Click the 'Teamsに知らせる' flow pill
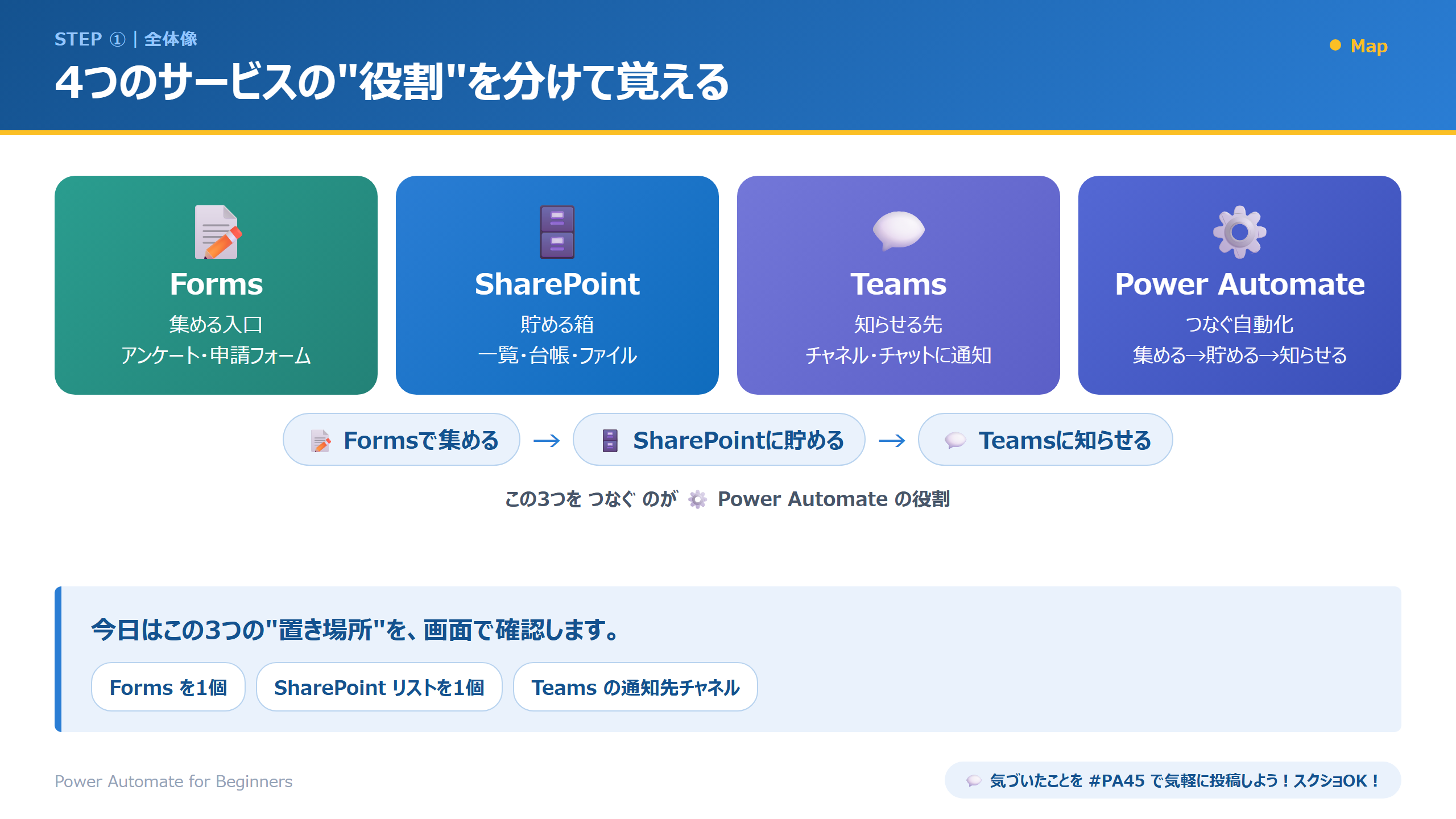1456x819 pixels. point(1045,440)
